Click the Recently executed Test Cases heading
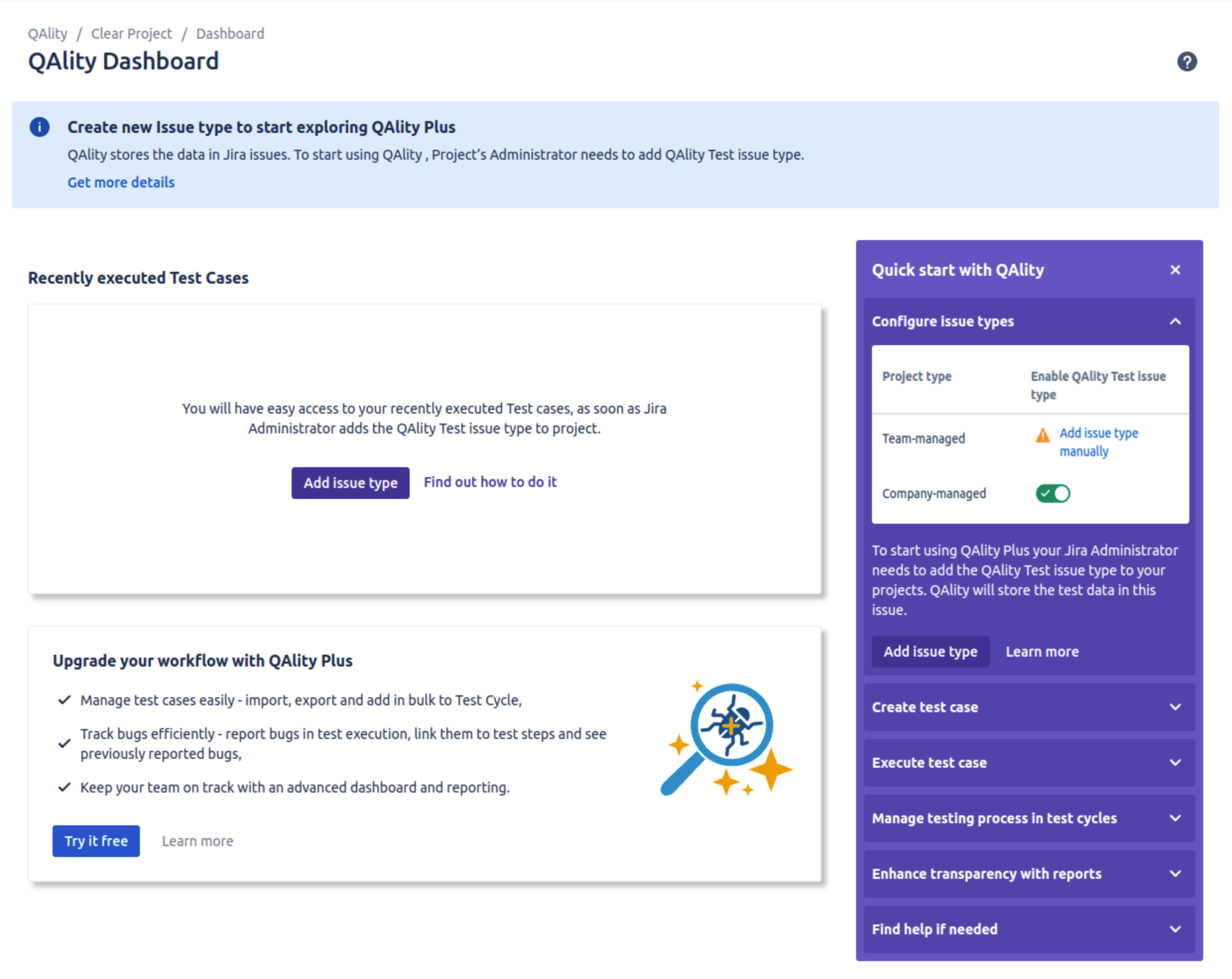 tap(138, 278)
